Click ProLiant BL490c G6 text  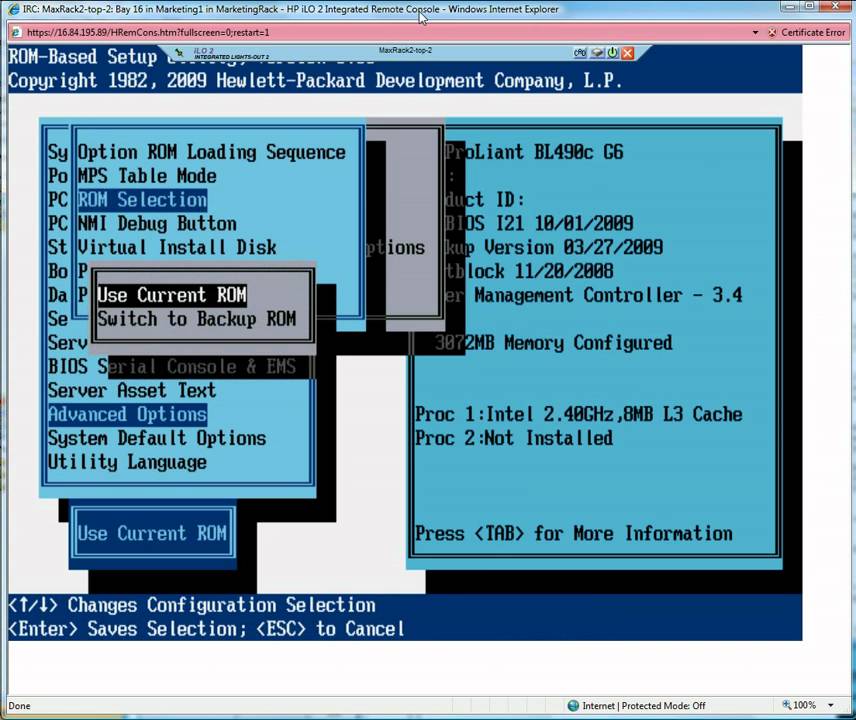pos(534,152)
